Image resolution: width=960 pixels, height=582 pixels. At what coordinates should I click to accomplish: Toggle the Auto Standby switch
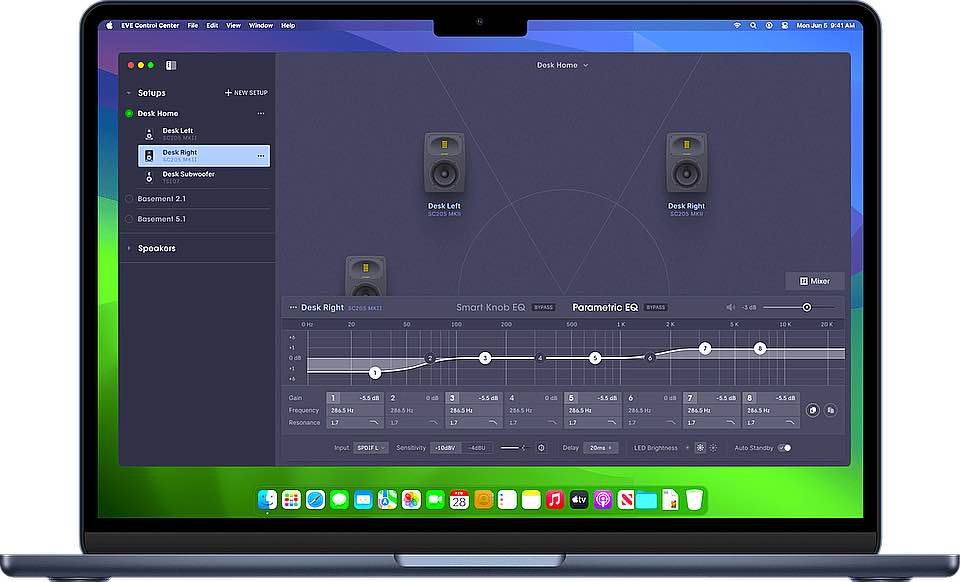(x=784, y=448)
